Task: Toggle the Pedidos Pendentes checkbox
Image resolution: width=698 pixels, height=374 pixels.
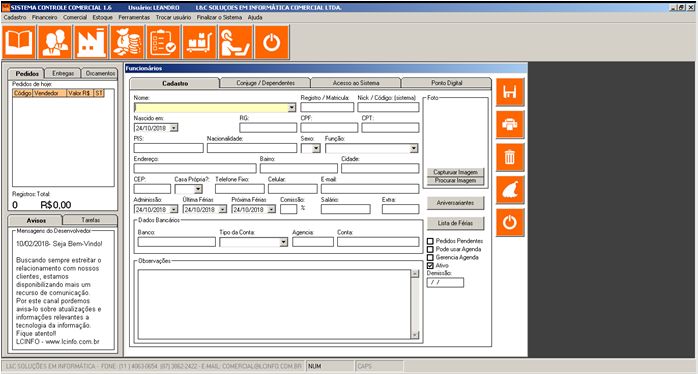Action: [430, 241]
